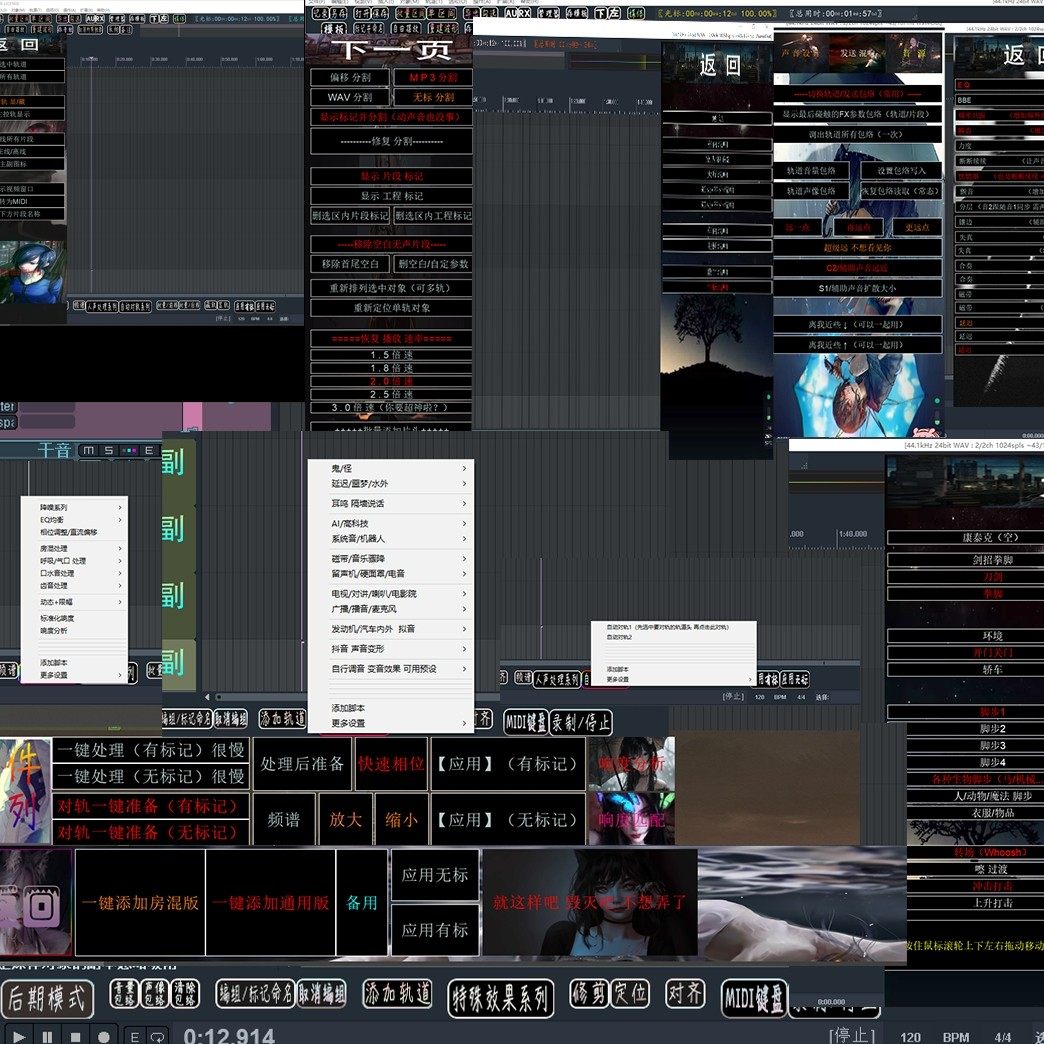This screenshot has width=1044, height=1044.
Task: Click the 下一页 next page header
Action: (393, 51)
